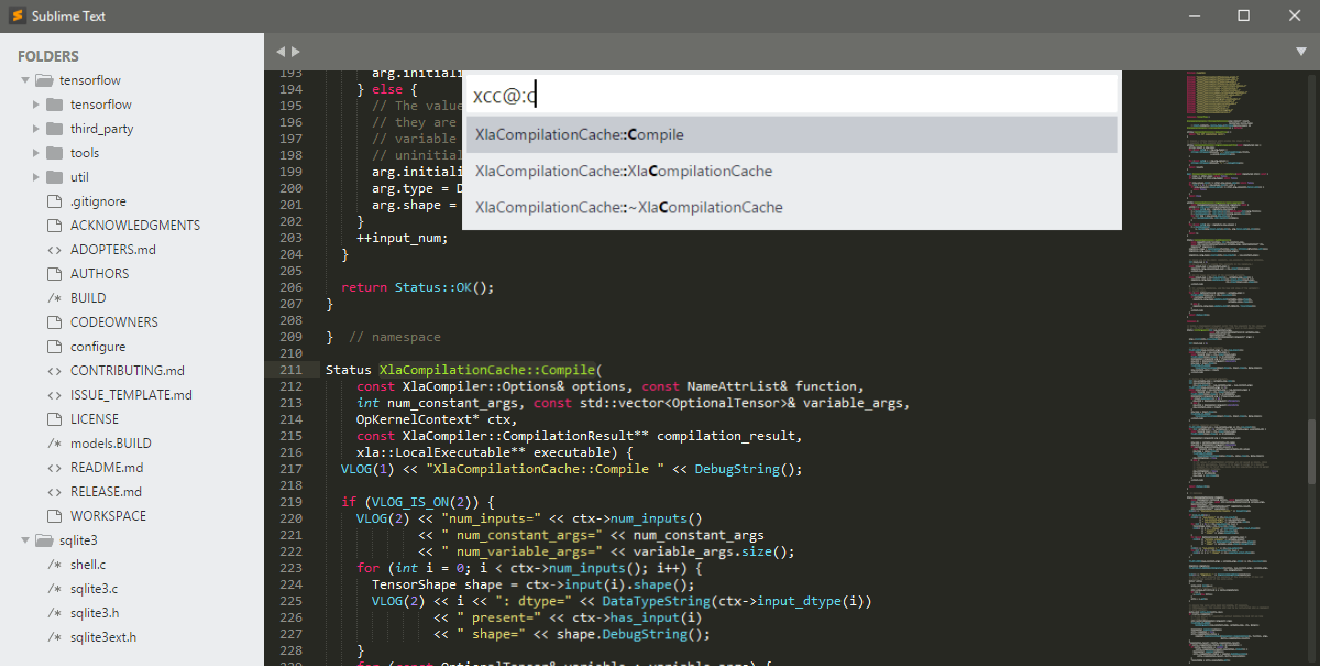This screenshot has width=1320, height=666.
Task: Click 'return Status::OK();' code line
Action: (418, 287)
